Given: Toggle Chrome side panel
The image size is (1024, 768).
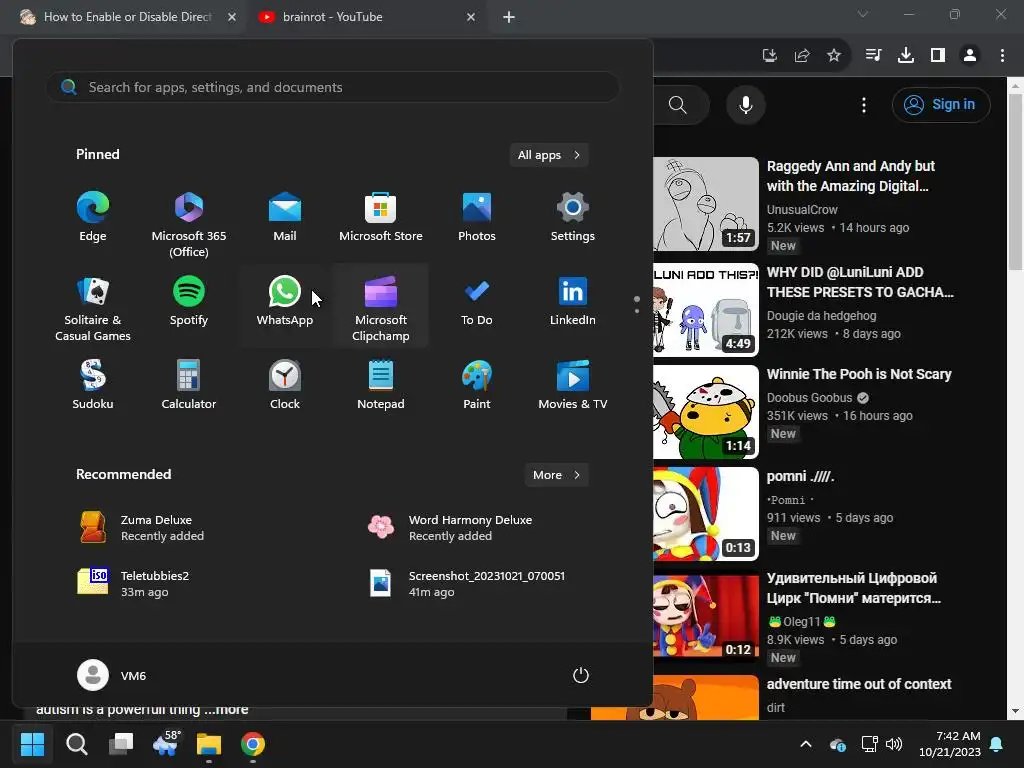Looking at the screenshot, I should click(938, 56).
